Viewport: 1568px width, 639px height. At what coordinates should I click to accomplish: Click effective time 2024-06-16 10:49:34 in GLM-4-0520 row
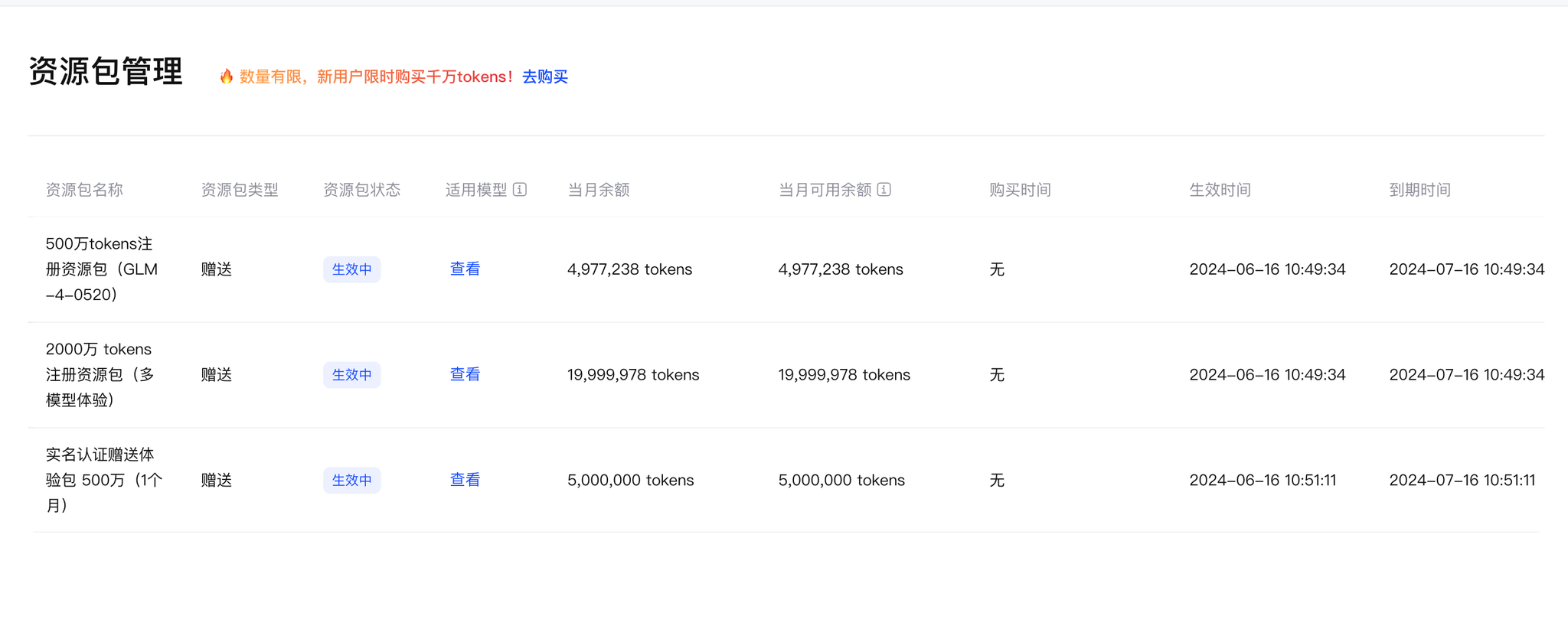1268,269
